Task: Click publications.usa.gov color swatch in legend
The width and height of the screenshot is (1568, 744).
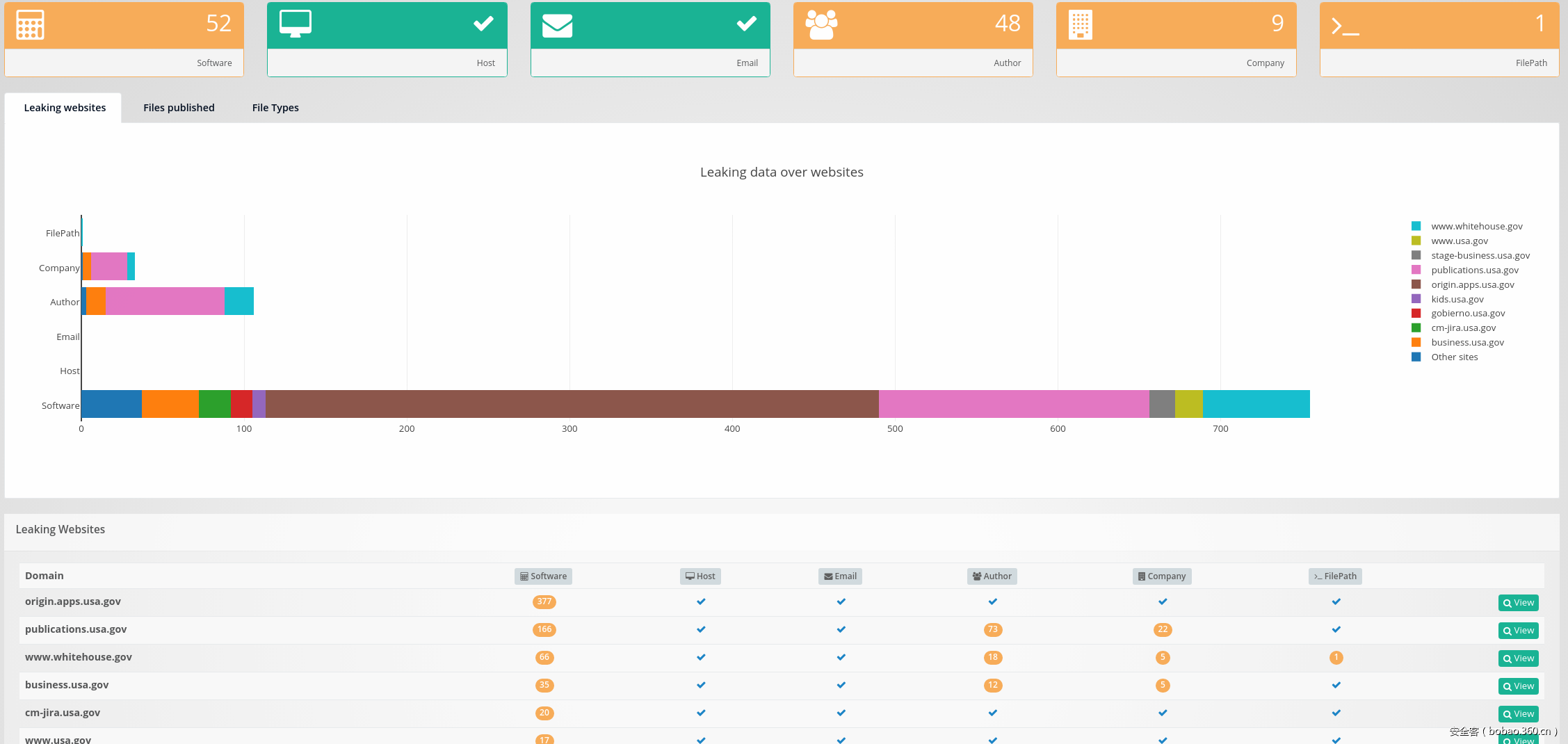Action: pos(1416,270)
